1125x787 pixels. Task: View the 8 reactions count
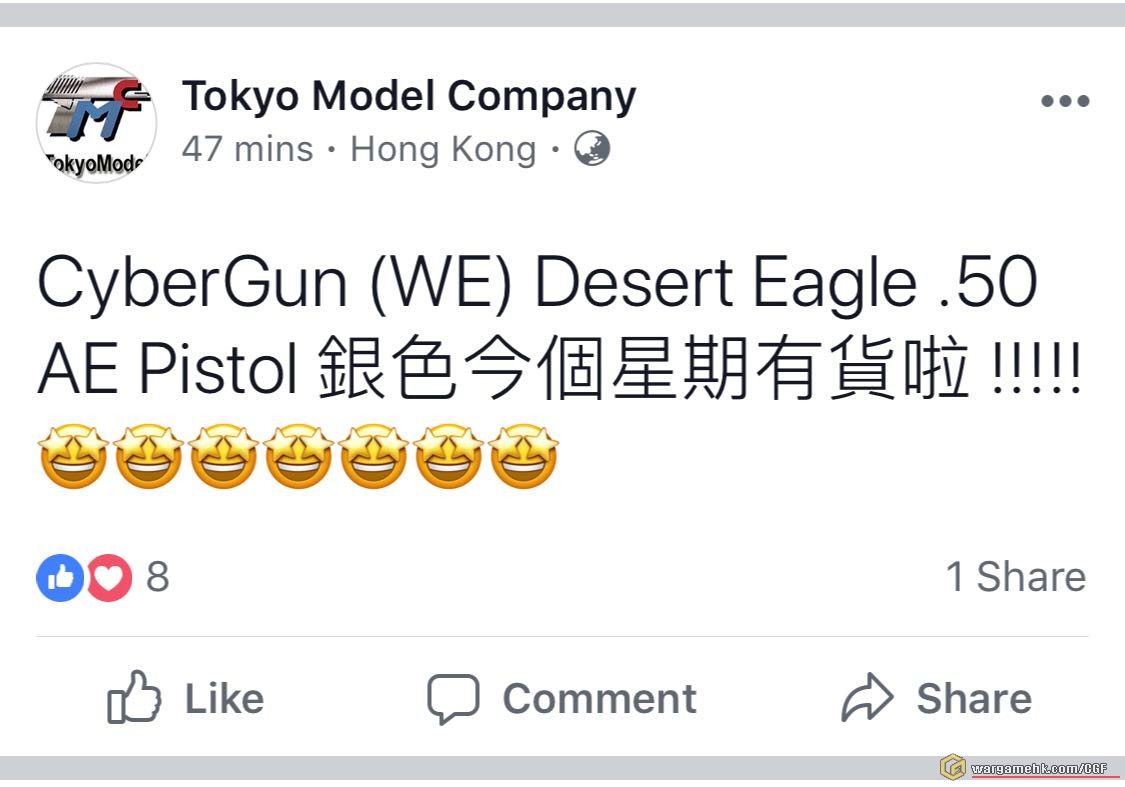[x=158, y=577]
